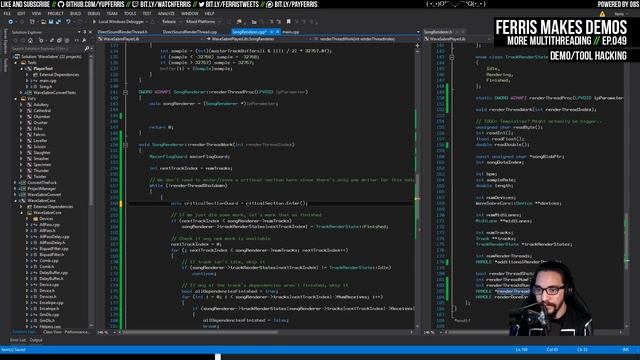The height and width of the screenshot is (360, 640).
Task: Click the Save icon in the toolbar
Action: [51, 22]
